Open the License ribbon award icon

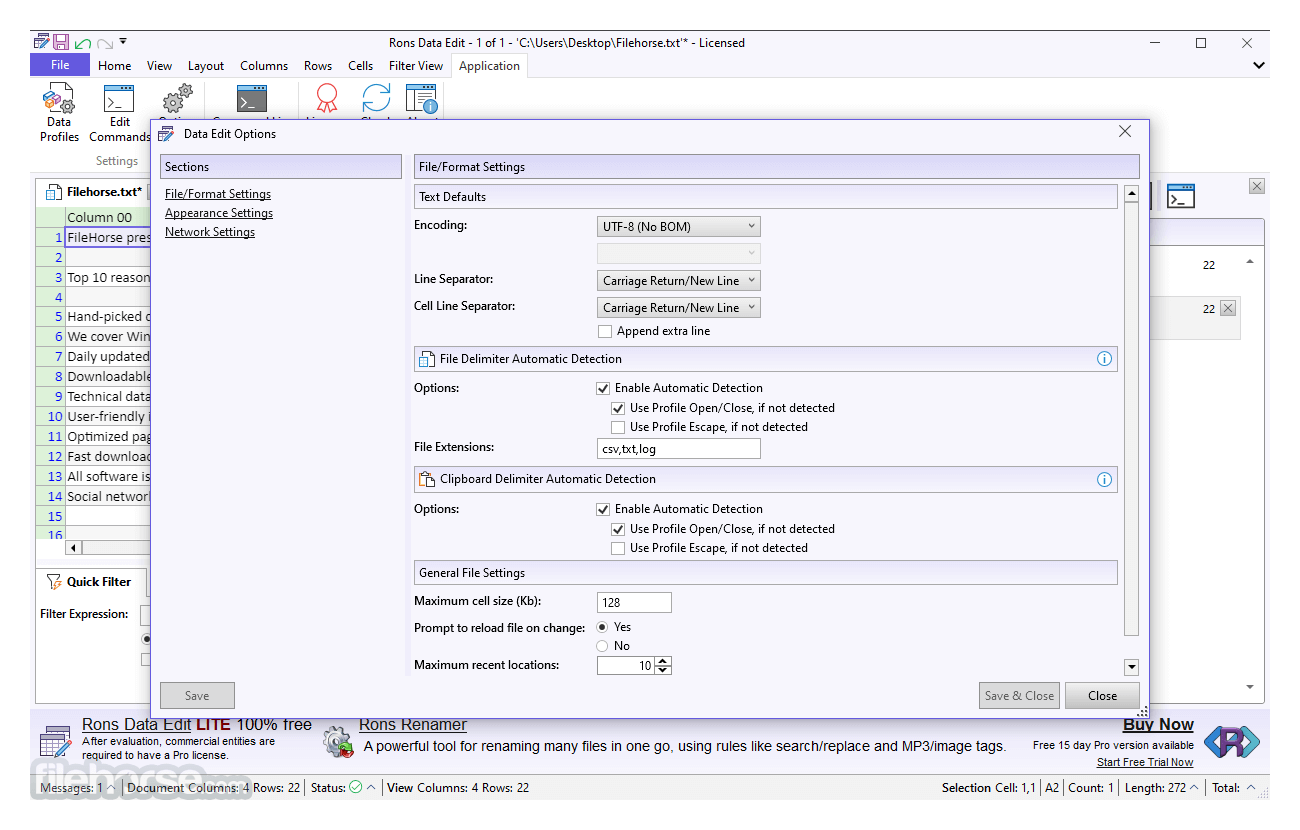click(x=326, y=100)
